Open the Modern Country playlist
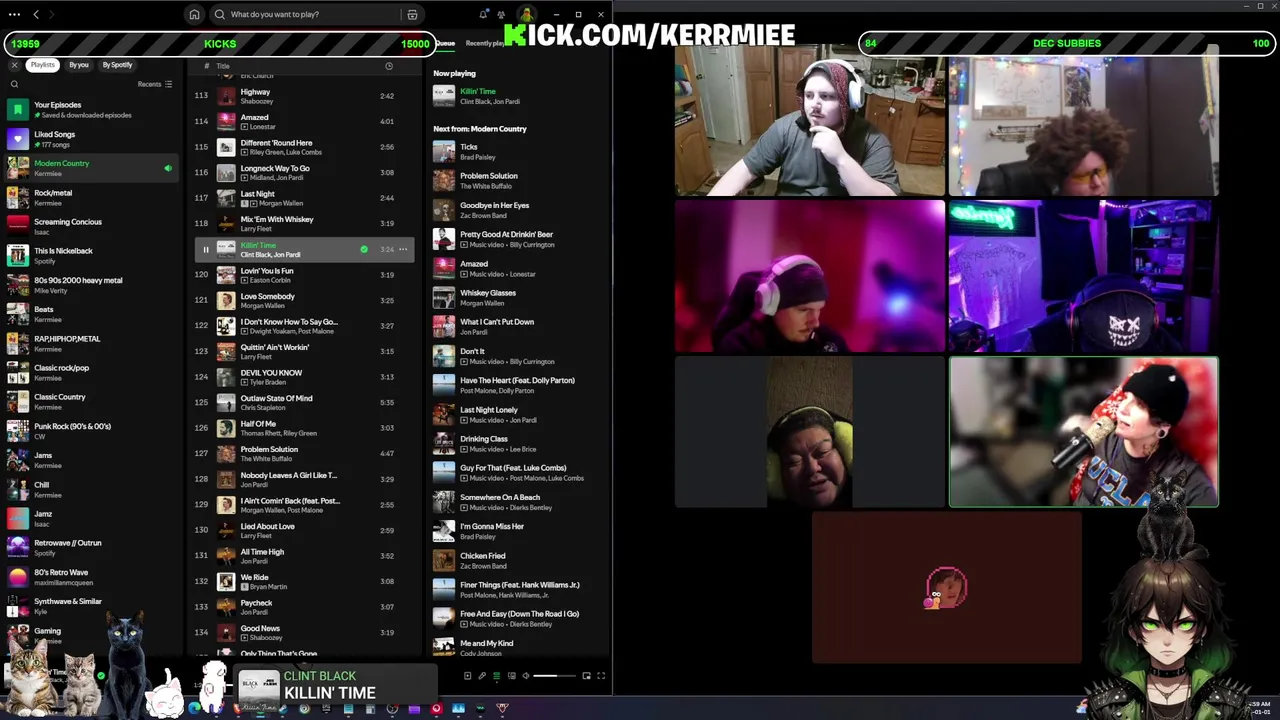The height and width of the screenshot is (720, 1280). click(95, 168)
